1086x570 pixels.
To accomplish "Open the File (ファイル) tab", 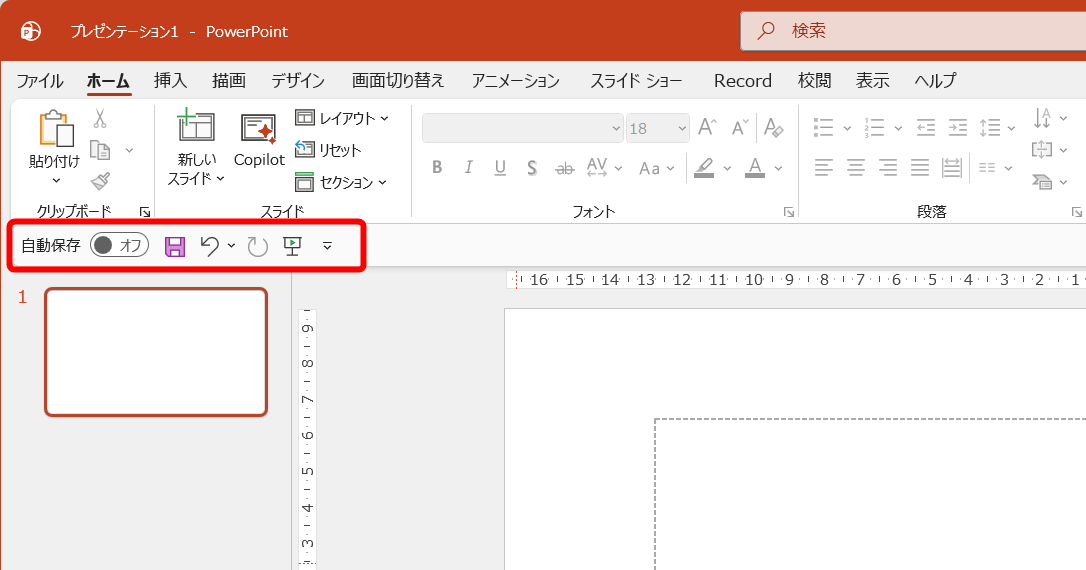I will pyautogui.click(x=39, y=81).
